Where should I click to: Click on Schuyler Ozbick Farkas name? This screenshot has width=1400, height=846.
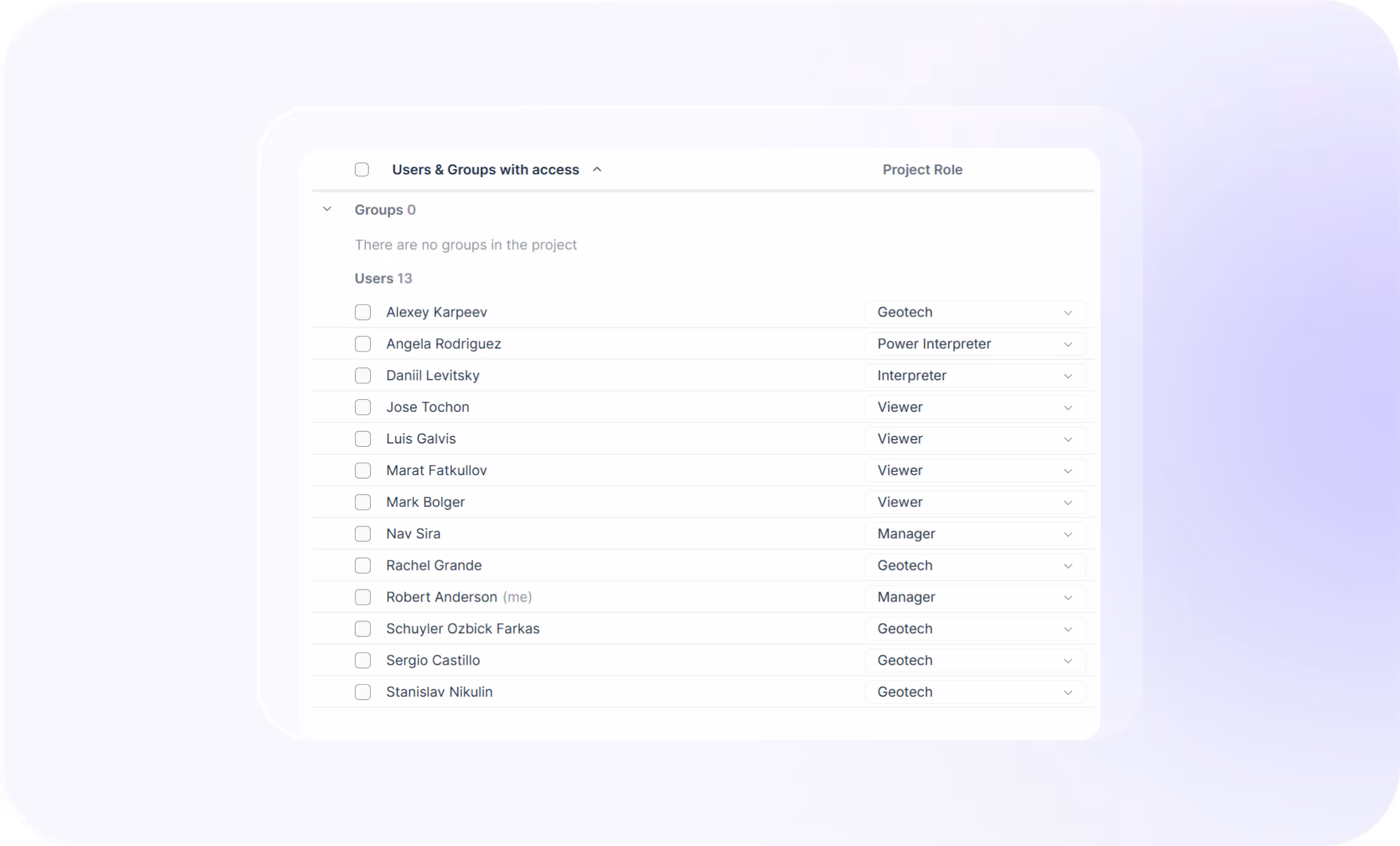[x=463, y=629]
